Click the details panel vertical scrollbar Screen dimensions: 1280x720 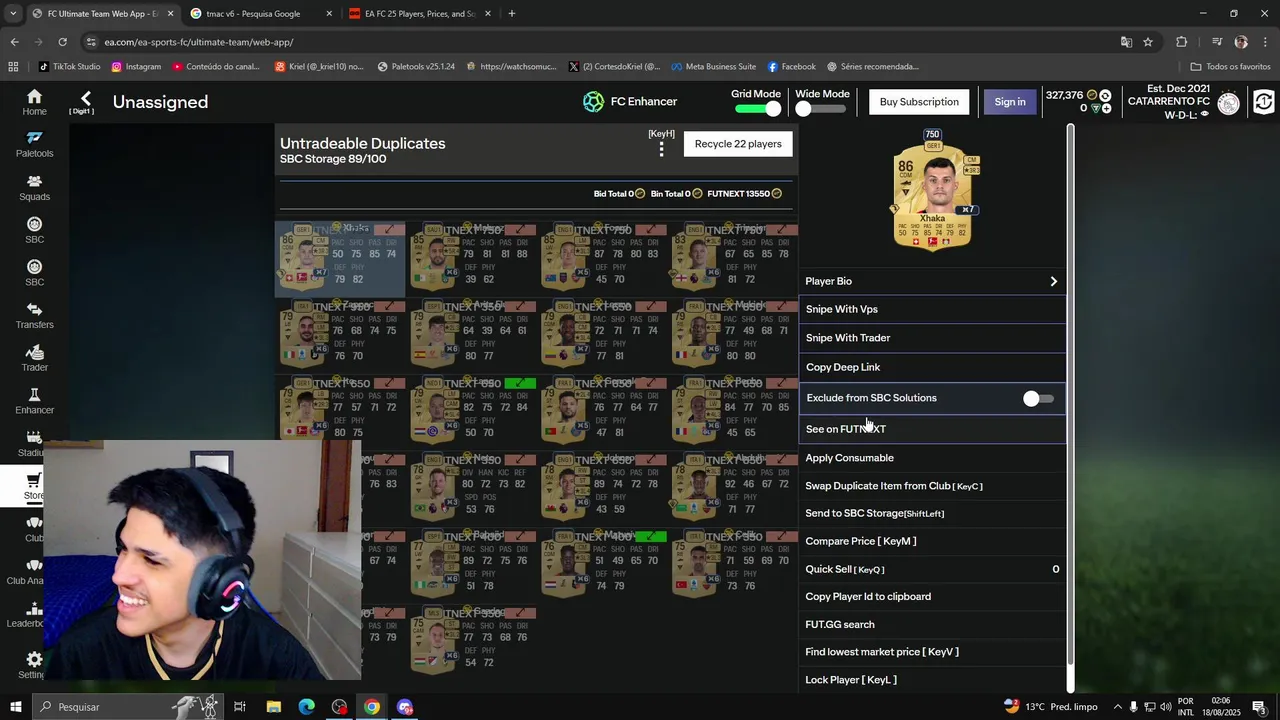click(x=1070, y=395)
